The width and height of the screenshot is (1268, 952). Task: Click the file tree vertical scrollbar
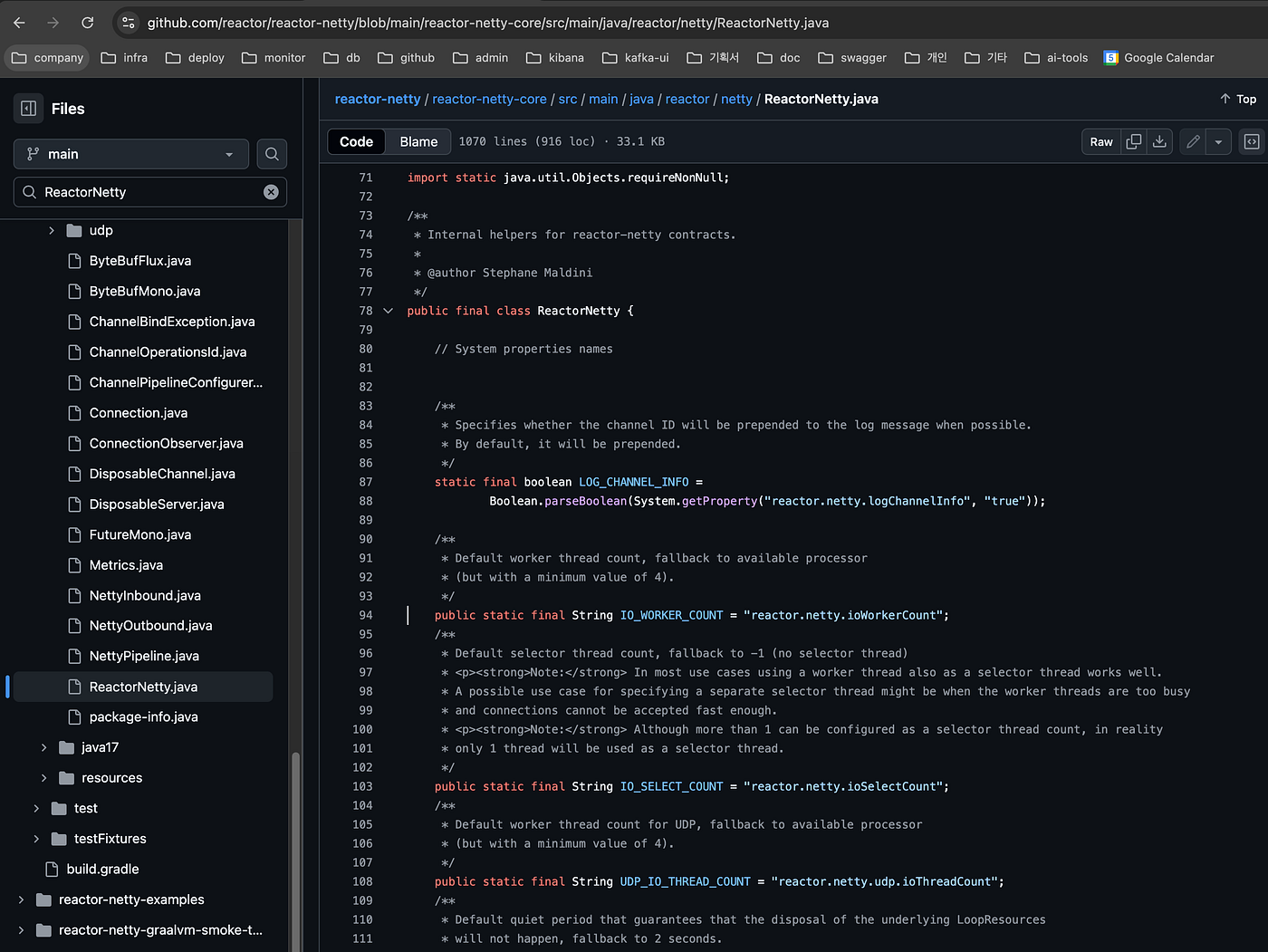pyautogui.click(x=295, y=851)
